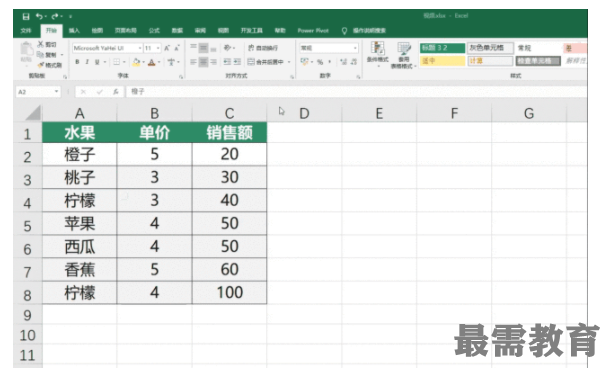Expand the Name Box dropdown arrow
Viewport: 606px width, 380px height.
(56, 92)
